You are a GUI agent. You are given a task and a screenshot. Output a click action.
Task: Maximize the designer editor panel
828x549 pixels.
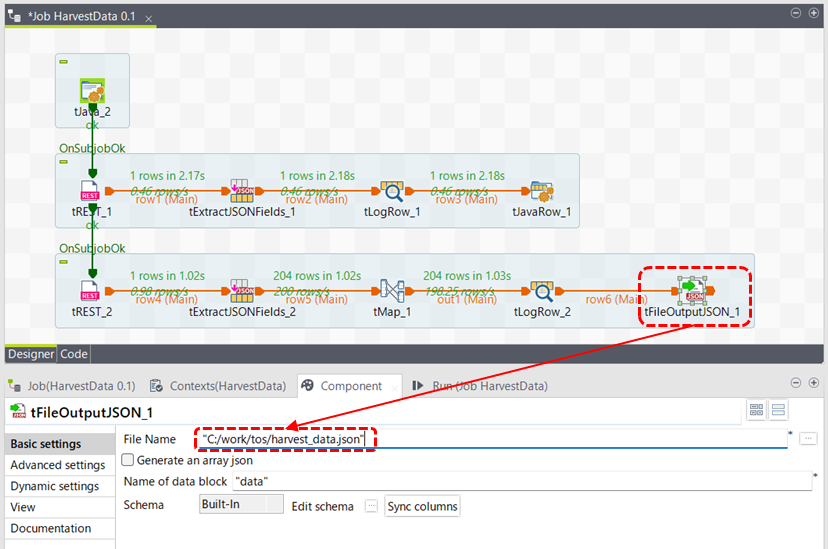(813, 13)
